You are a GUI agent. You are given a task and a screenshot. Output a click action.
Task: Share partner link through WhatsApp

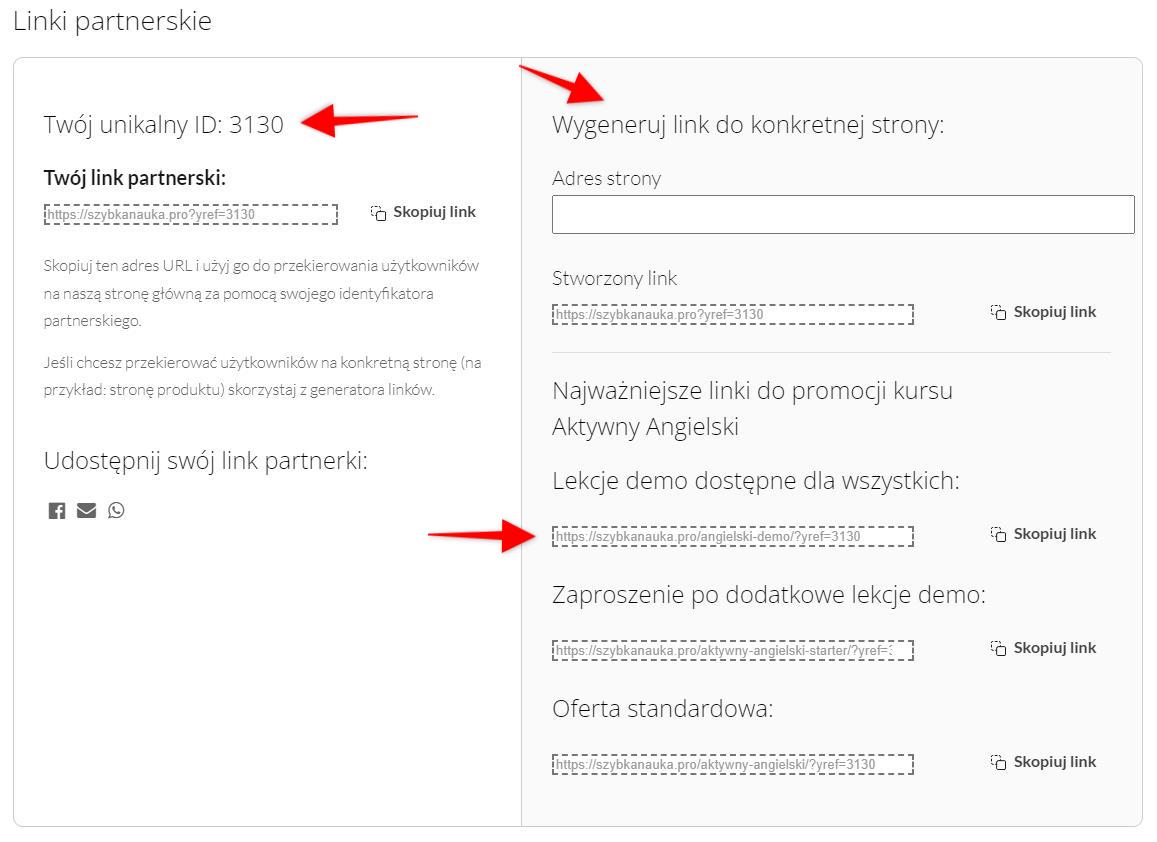(116, 511)
